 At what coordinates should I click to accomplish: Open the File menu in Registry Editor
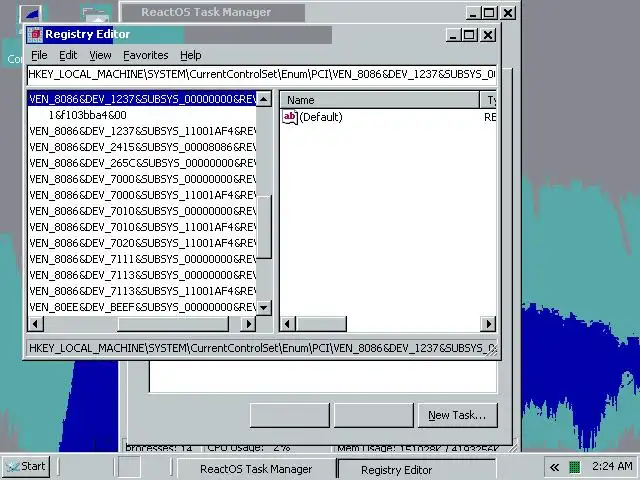[x=39, y=55]
